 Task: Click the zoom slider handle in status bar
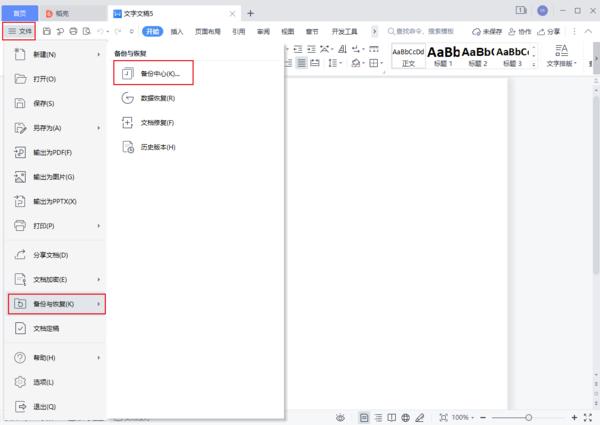coord(528,417)
